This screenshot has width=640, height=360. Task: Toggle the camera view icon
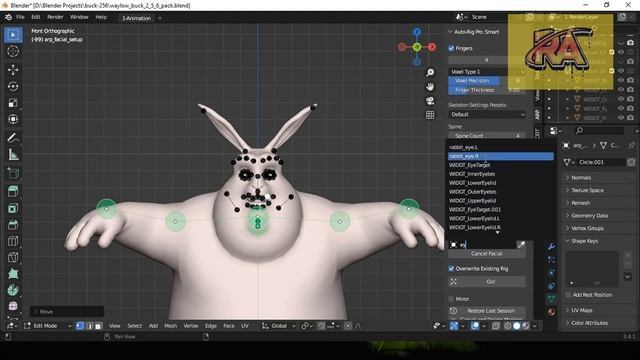(430, 101)
